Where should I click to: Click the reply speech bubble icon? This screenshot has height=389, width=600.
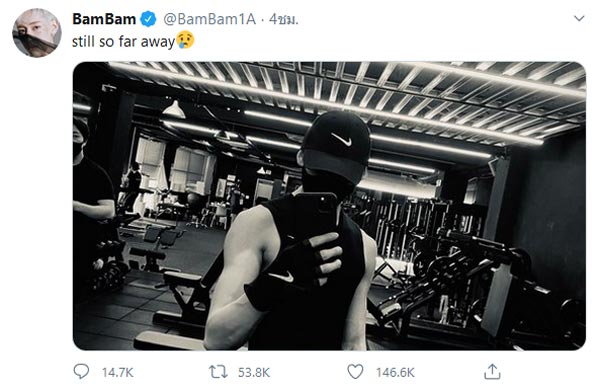81,371
